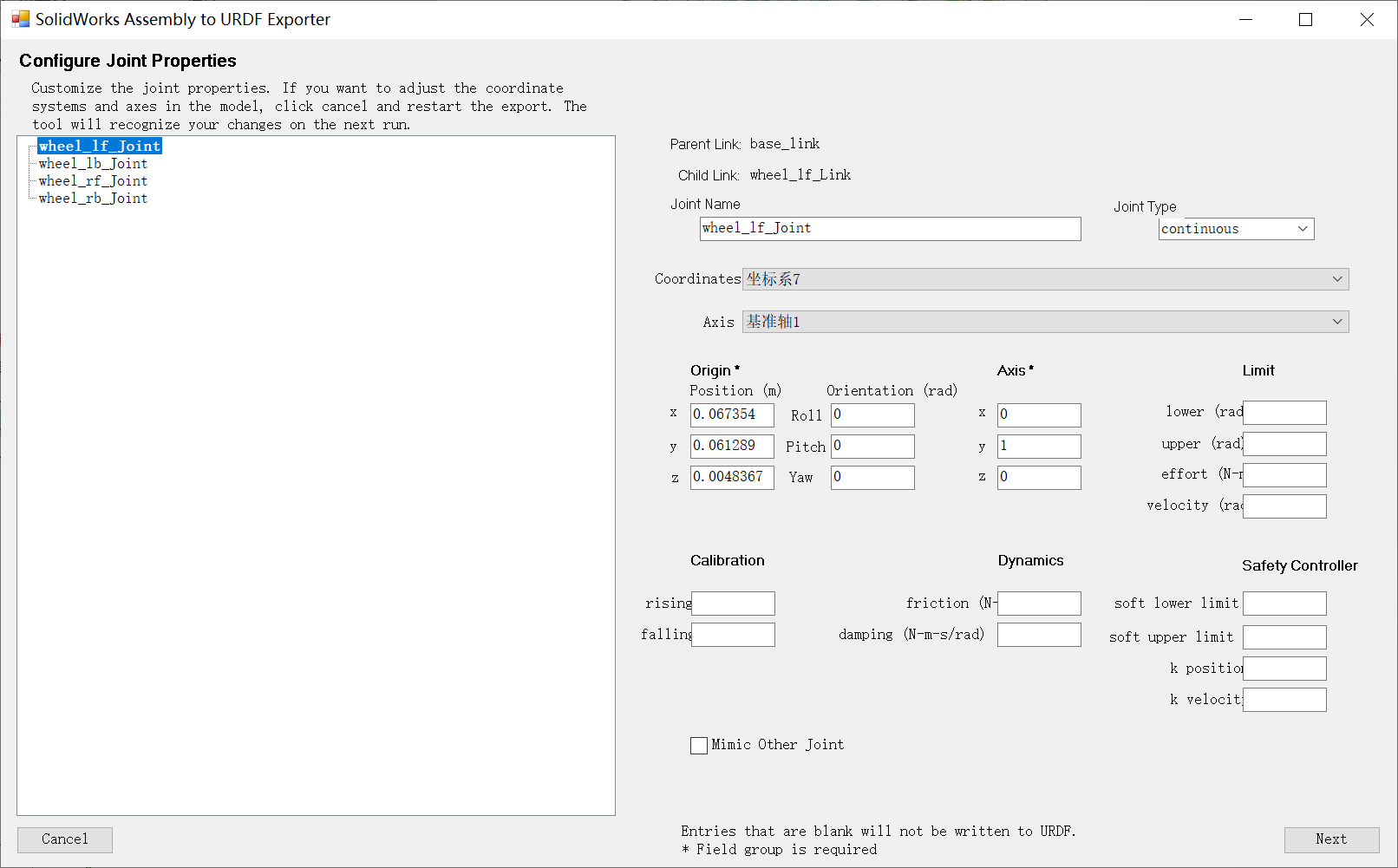Click the SolidWorks URDF Exporter title icon
The height and width of the screenshot is (868, 1398).
pos(20,19)
